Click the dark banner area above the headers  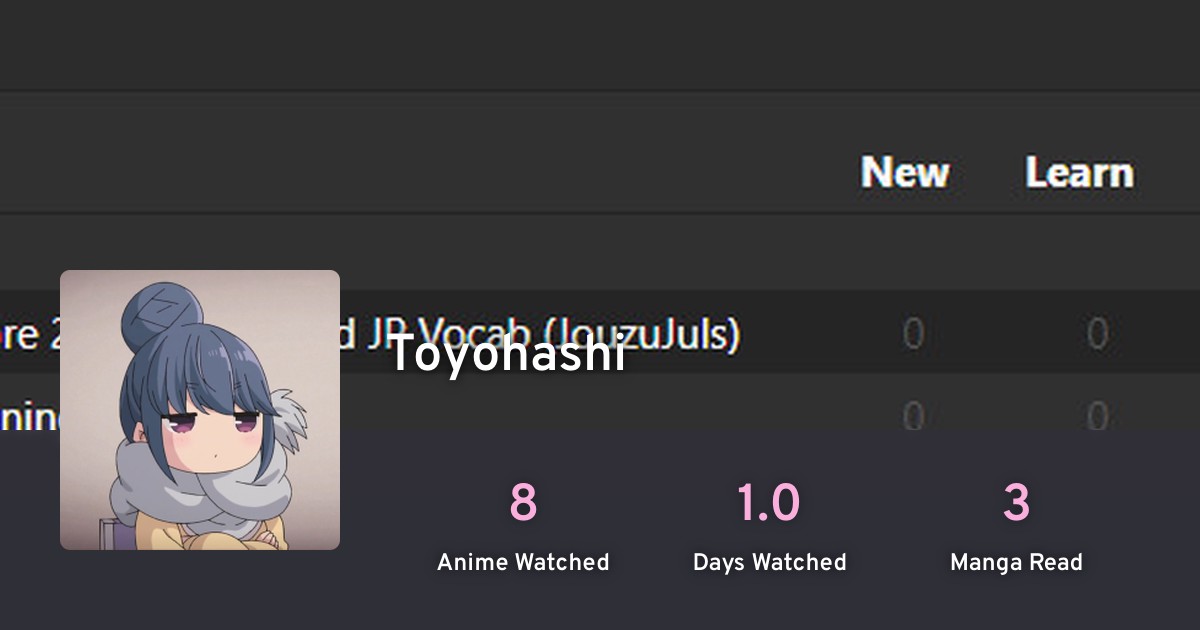[600, 45]
